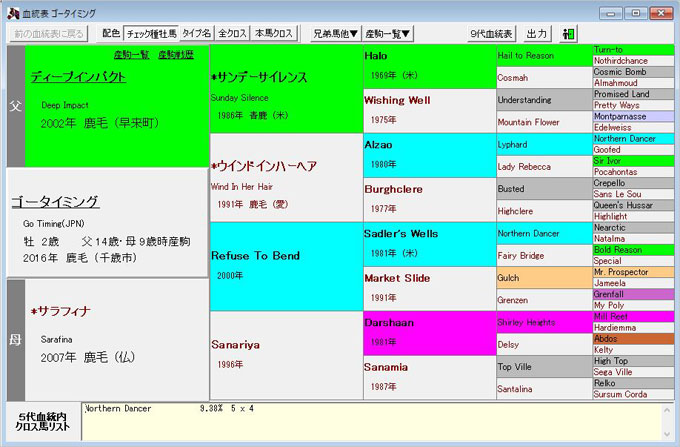The width and height of the screenshot is (680, 447).
Task: Click Northern Dancer in fourth-generation column
Action: pyautogui.click(x=544, y=233)
